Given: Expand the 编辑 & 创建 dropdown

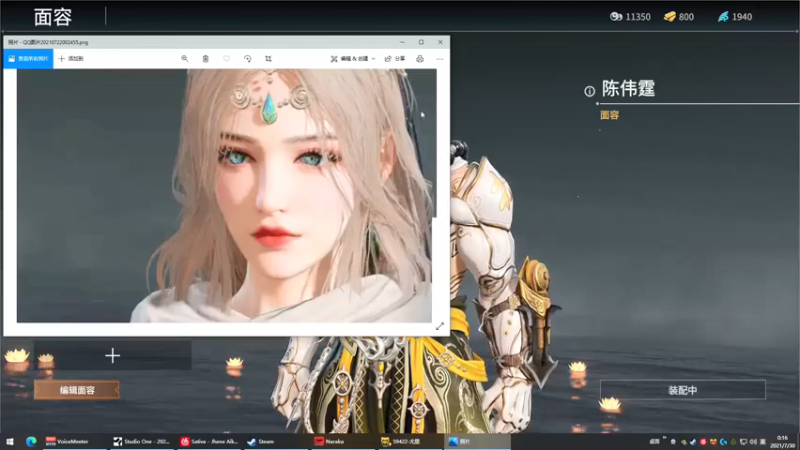Looking at the screenshot, I should click(x=353, y=59).
